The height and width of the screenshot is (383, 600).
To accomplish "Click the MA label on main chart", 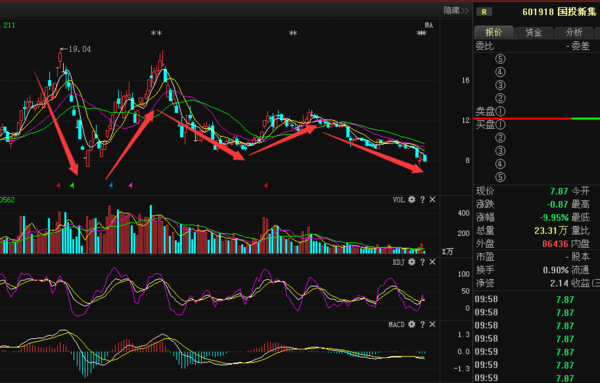I will tap(429, 25).
